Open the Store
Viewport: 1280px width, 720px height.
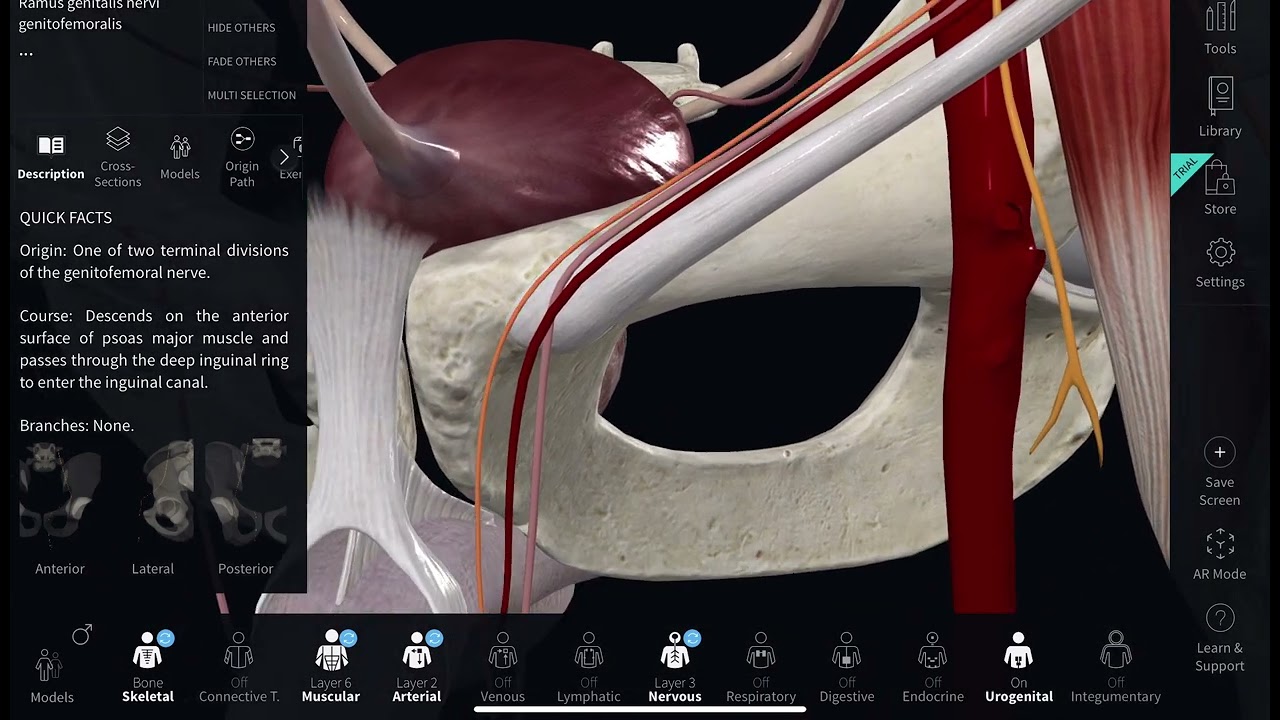point(1220,189)
